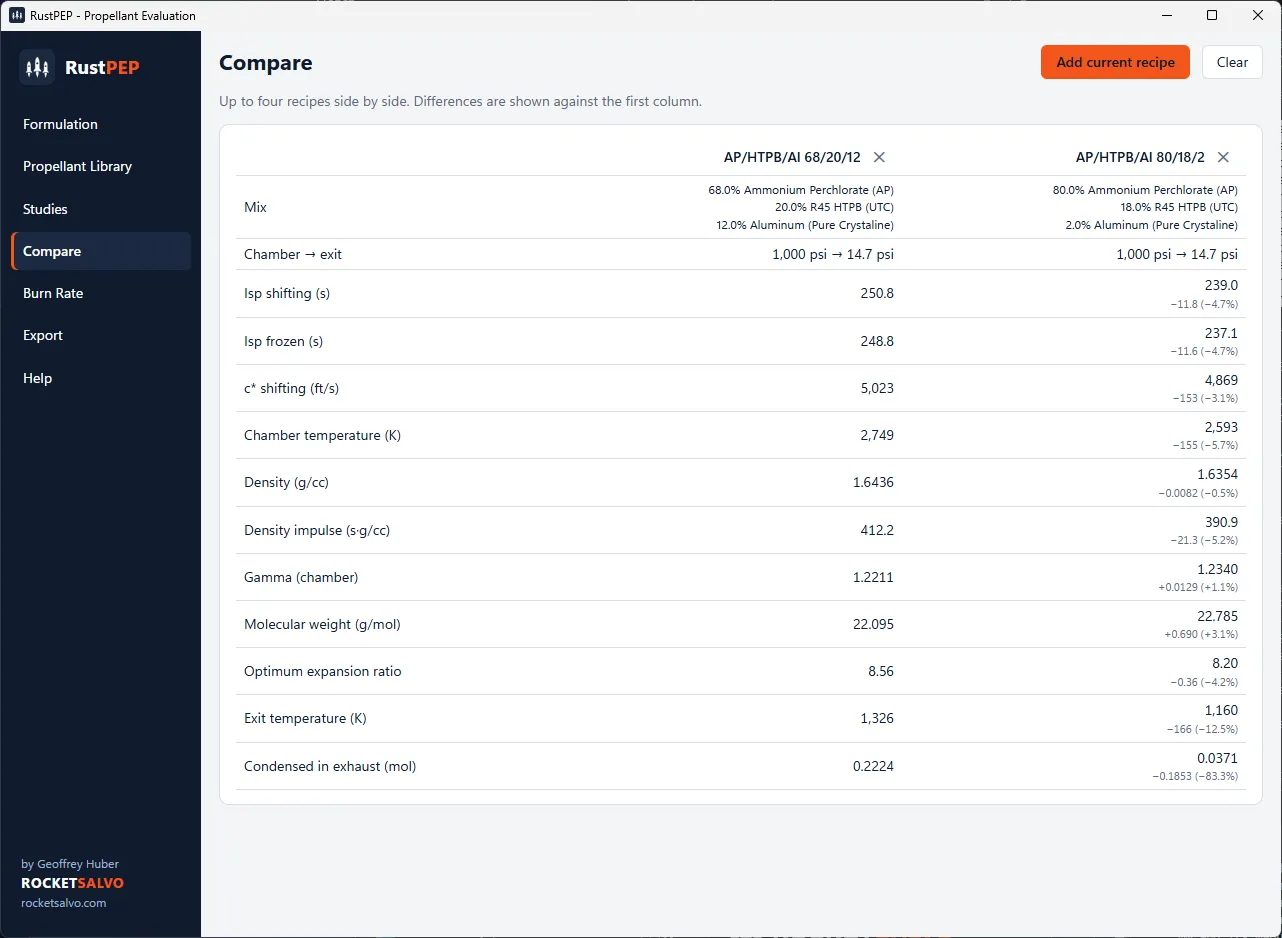This screenshot has height=938, width=1282.
Task: Click the ROCKETSALVO brand text
Action: tap(72, 884)
